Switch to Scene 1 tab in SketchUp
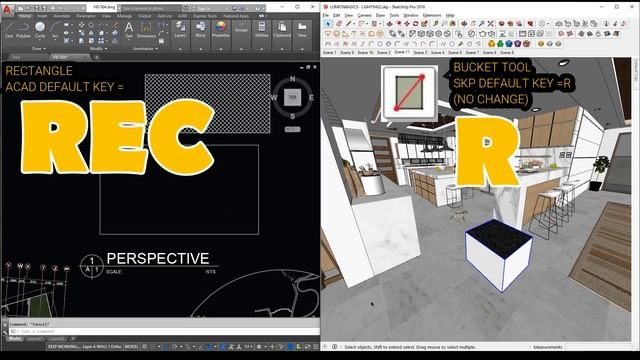 pyautogui.click(x=329, y=52)
